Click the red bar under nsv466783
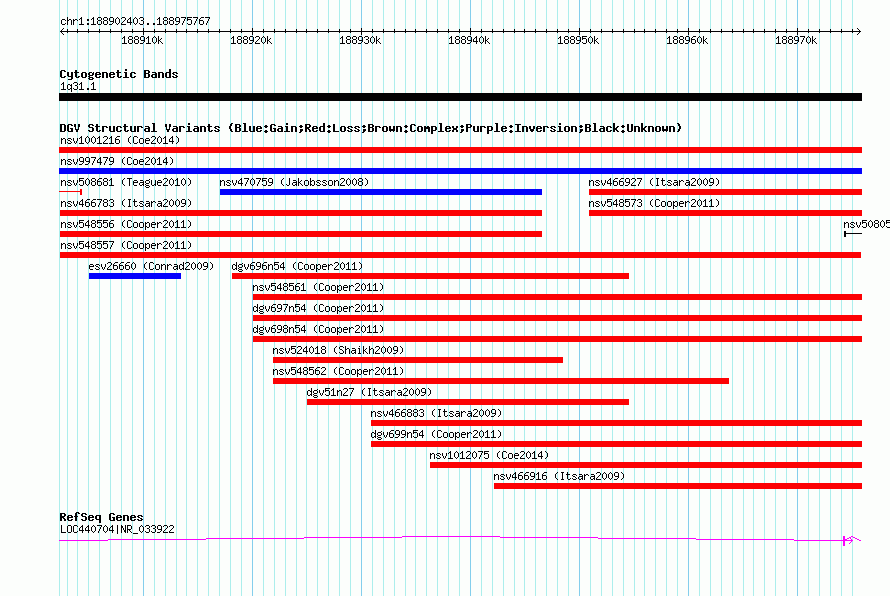 (x=301, y=213)
